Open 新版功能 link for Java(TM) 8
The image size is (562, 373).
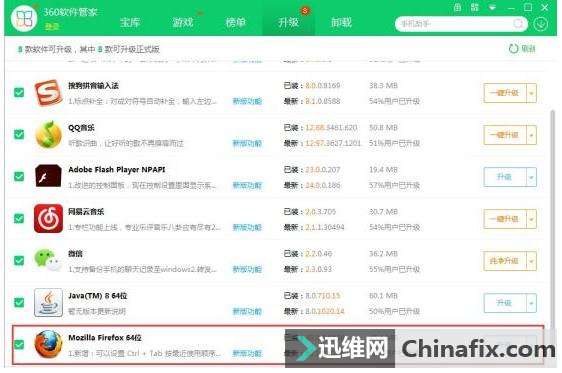point(247,311)
